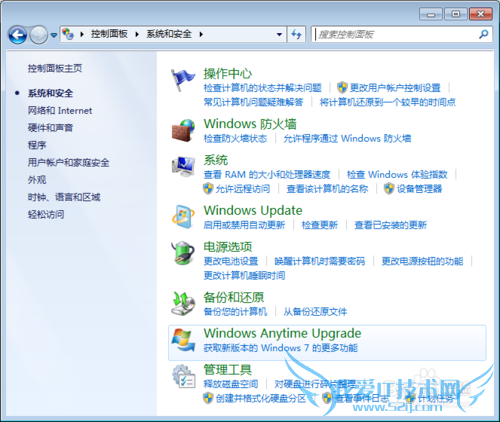
Task: Open 控制面板主页 in the sidebar
Action: point(55,68)
